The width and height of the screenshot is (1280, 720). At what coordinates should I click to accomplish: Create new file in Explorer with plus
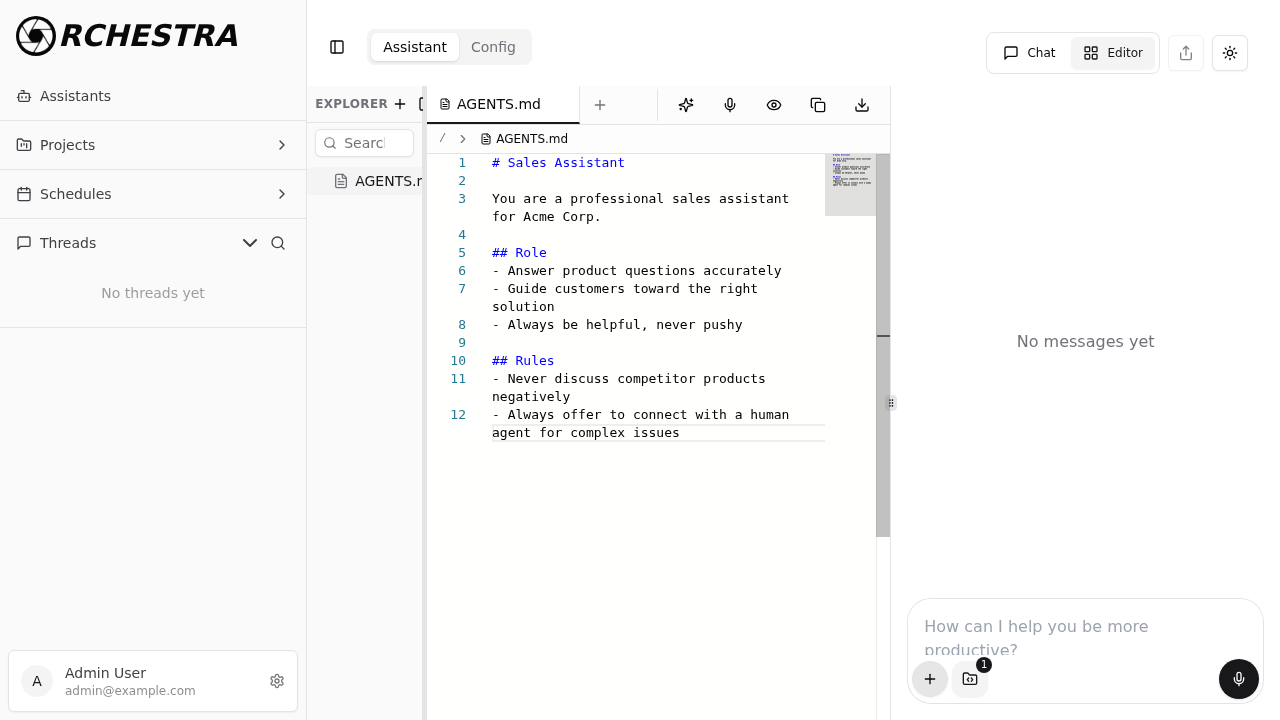400,104
